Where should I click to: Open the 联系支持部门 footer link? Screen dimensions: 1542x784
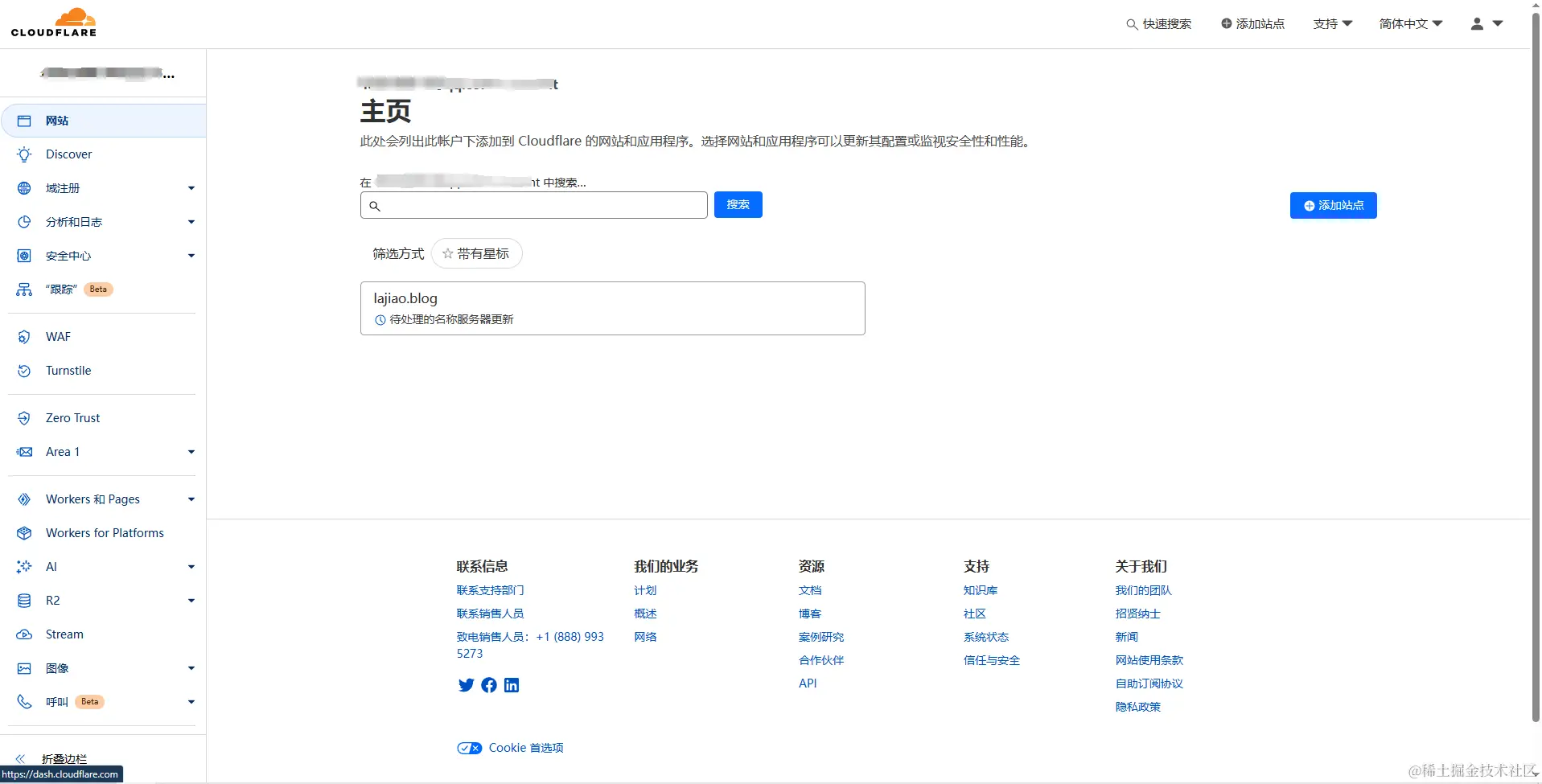click(490, 591)
